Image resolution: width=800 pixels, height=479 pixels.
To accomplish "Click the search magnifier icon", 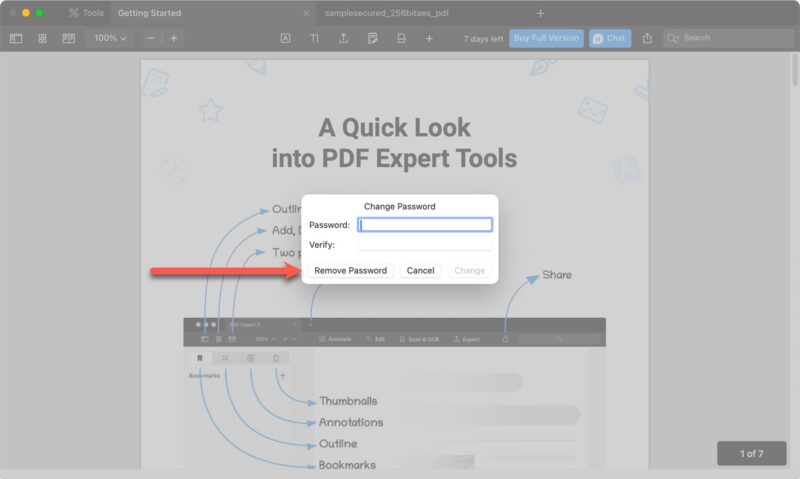I will point(672,38).
